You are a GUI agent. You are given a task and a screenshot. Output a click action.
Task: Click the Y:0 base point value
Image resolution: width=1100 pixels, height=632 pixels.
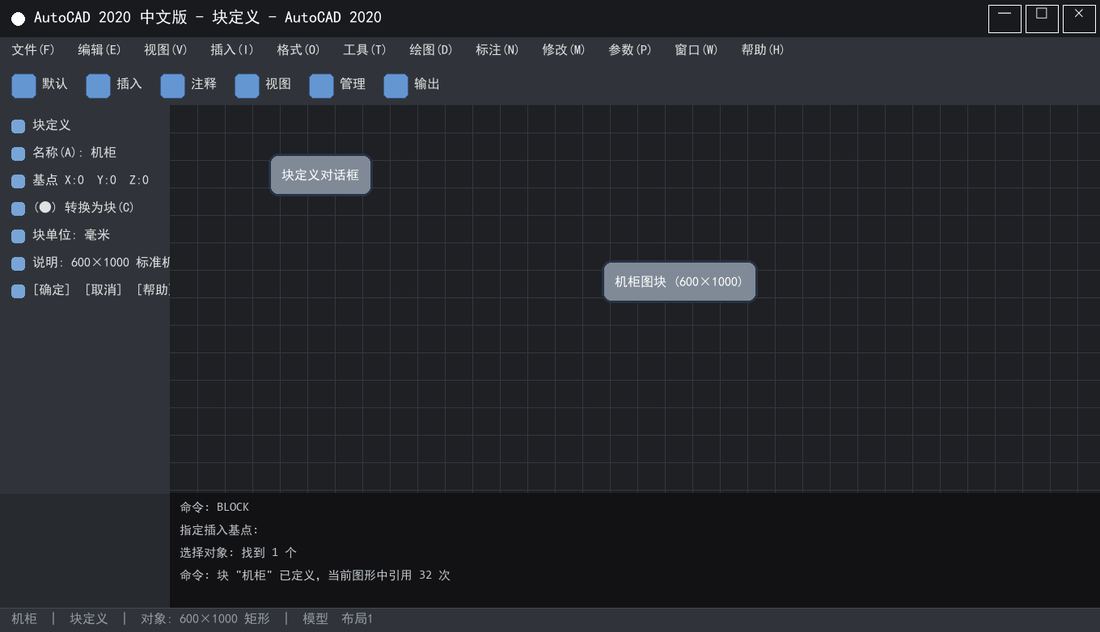point(107,180)
